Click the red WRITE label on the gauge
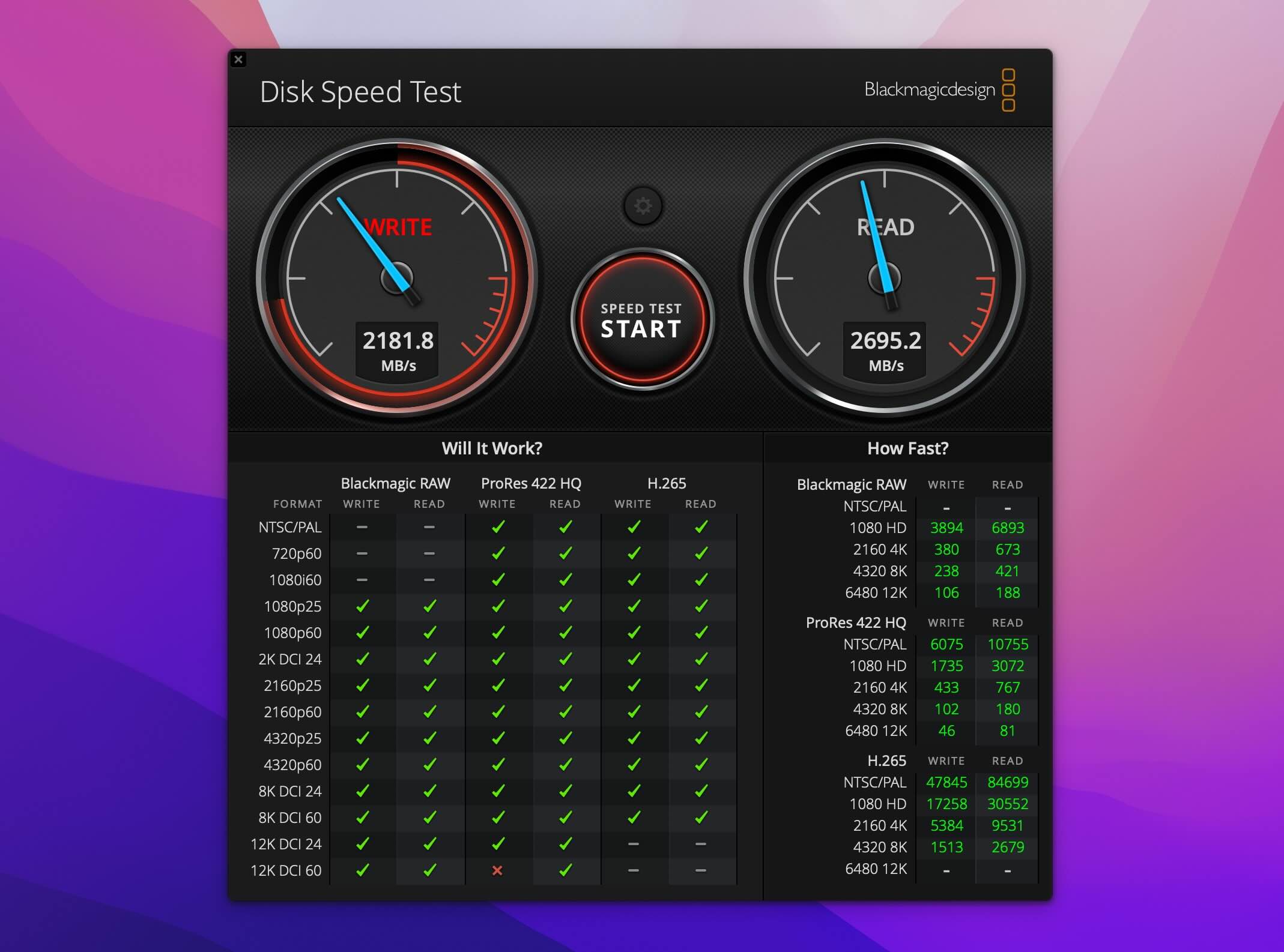1284x952 pixels. [x=399, y=227]
